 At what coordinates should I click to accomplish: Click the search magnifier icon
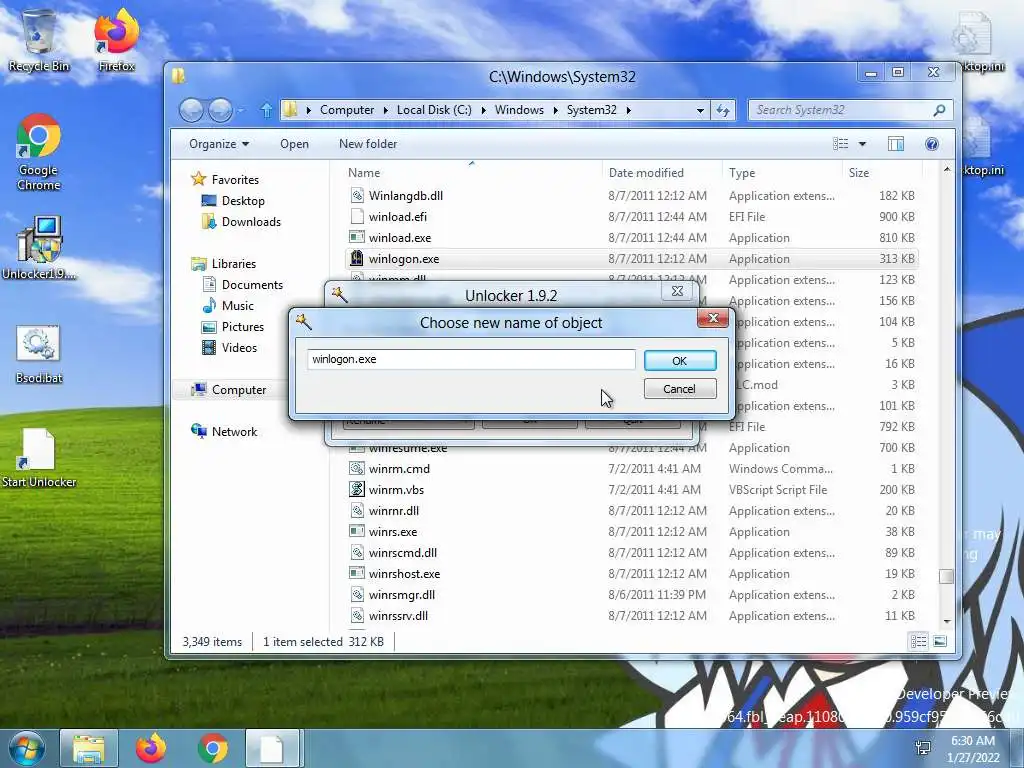point(939,110)
